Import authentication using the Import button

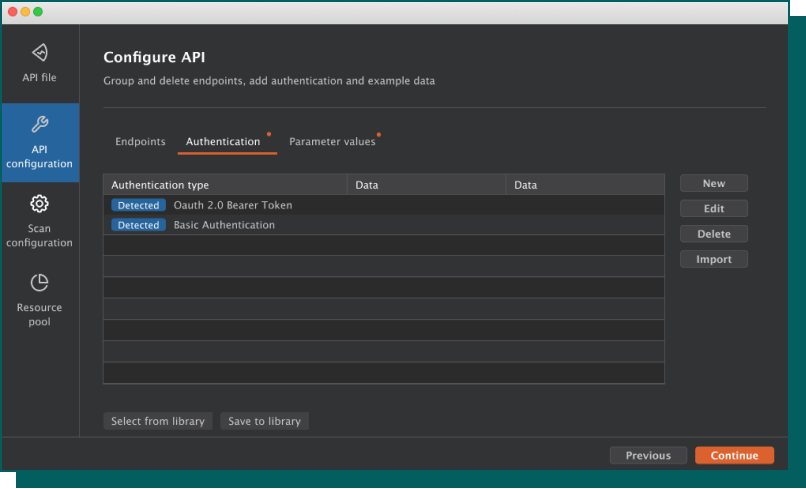tap(714, 259)
